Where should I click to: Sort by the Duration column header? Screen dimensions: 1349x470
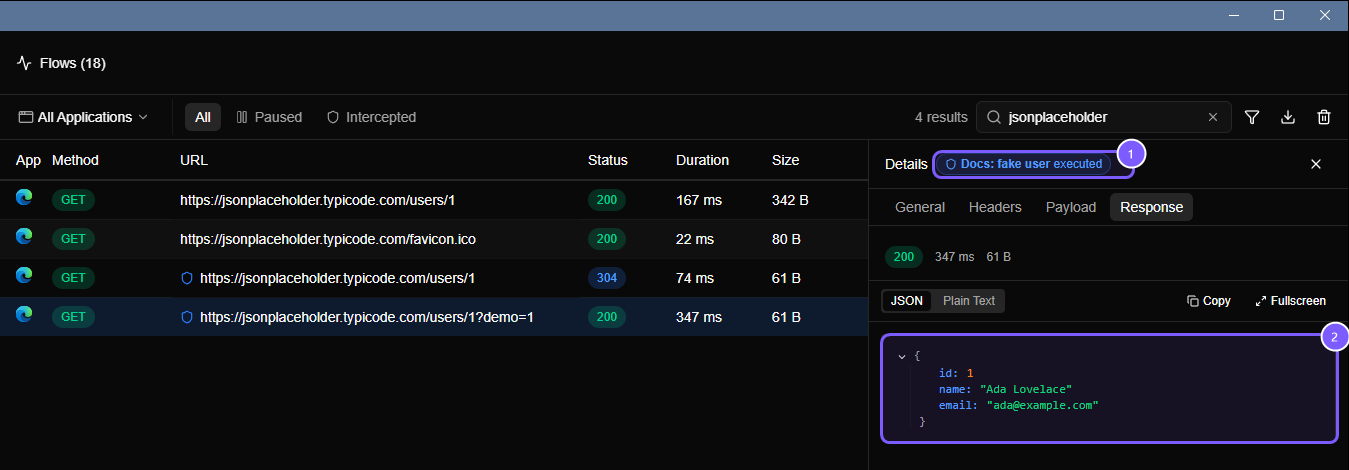tap(702, 160)
